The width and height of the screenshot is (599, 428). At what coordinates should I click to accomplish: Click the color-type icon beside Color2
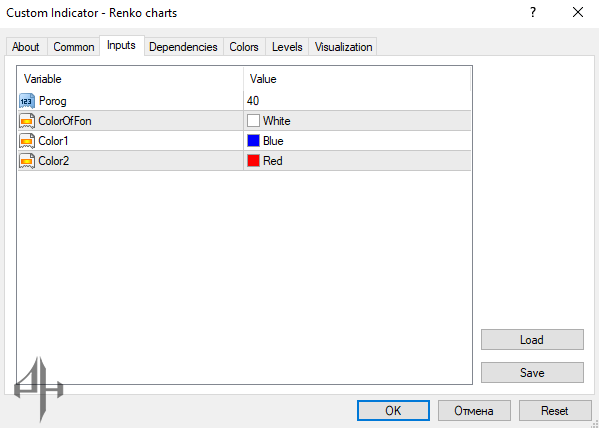tap(27, 161)
